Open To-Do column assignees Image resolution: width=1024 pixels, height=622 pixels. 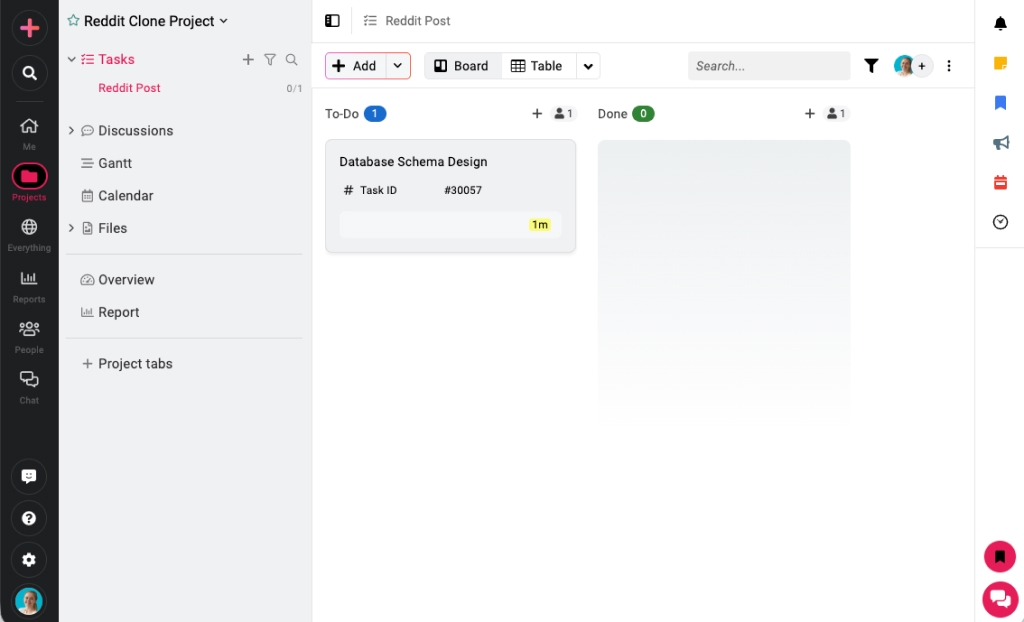coord(564,114)
